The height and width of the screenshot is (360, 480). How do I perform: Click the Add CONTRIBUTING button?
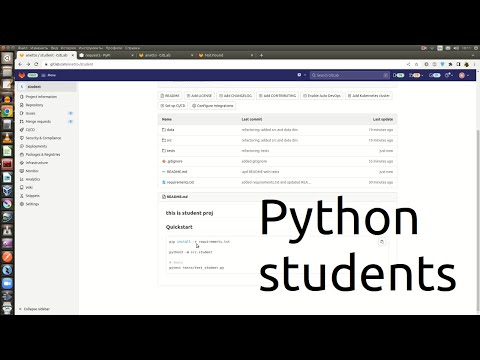277,96
